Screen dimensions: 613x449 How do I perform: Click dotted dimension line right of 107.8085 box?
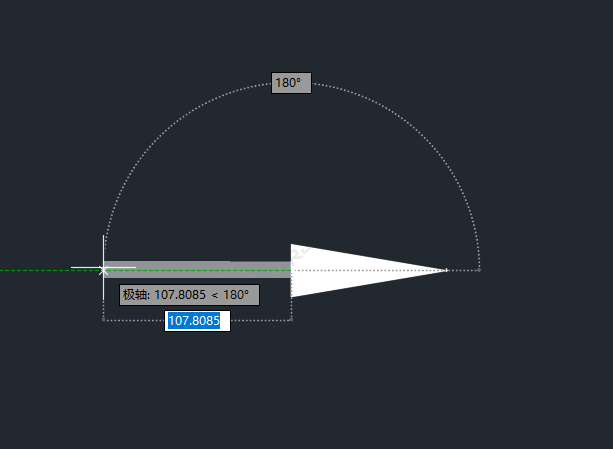[x=260, y=320]
